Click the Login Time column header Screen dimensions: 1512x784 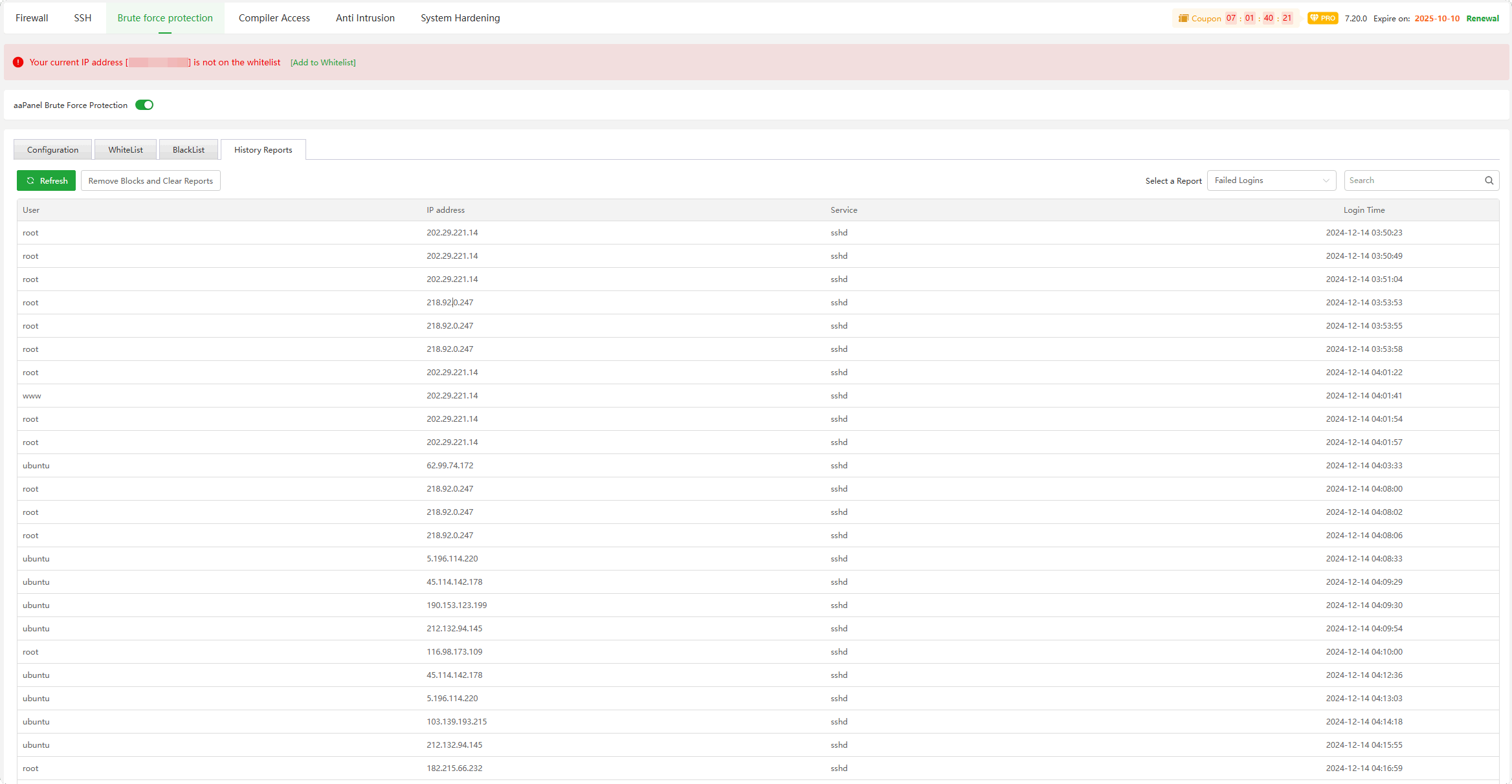point(1364,210)
